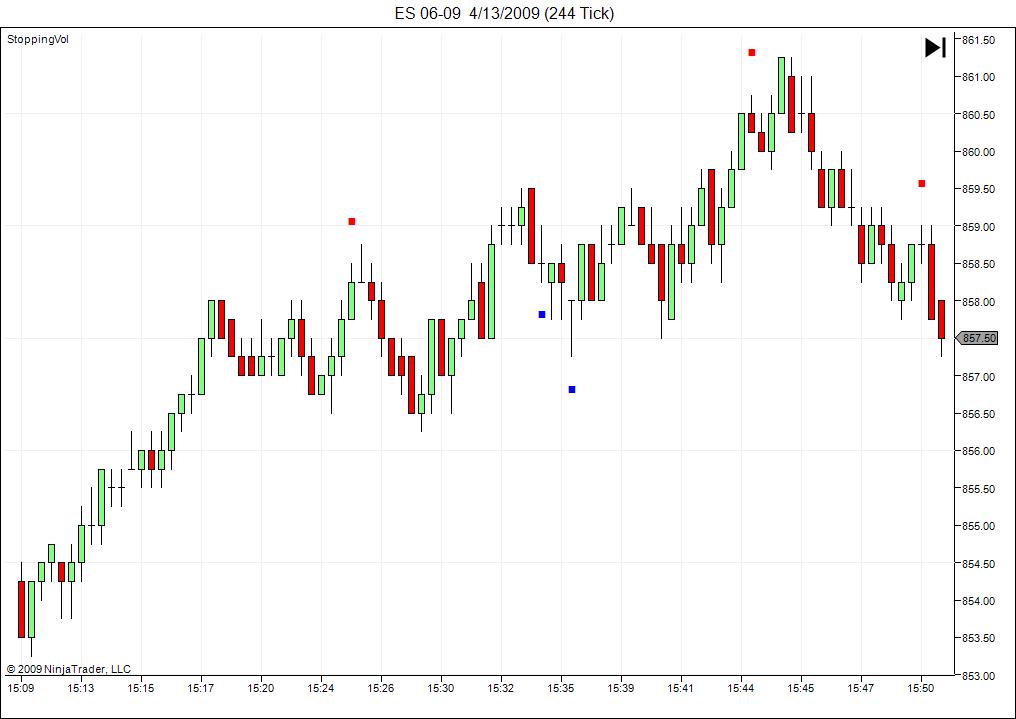Click the red square marker near 15:50
Image resolution: width=1016 pixels, height=719 pixels.
tap(921, 183)
